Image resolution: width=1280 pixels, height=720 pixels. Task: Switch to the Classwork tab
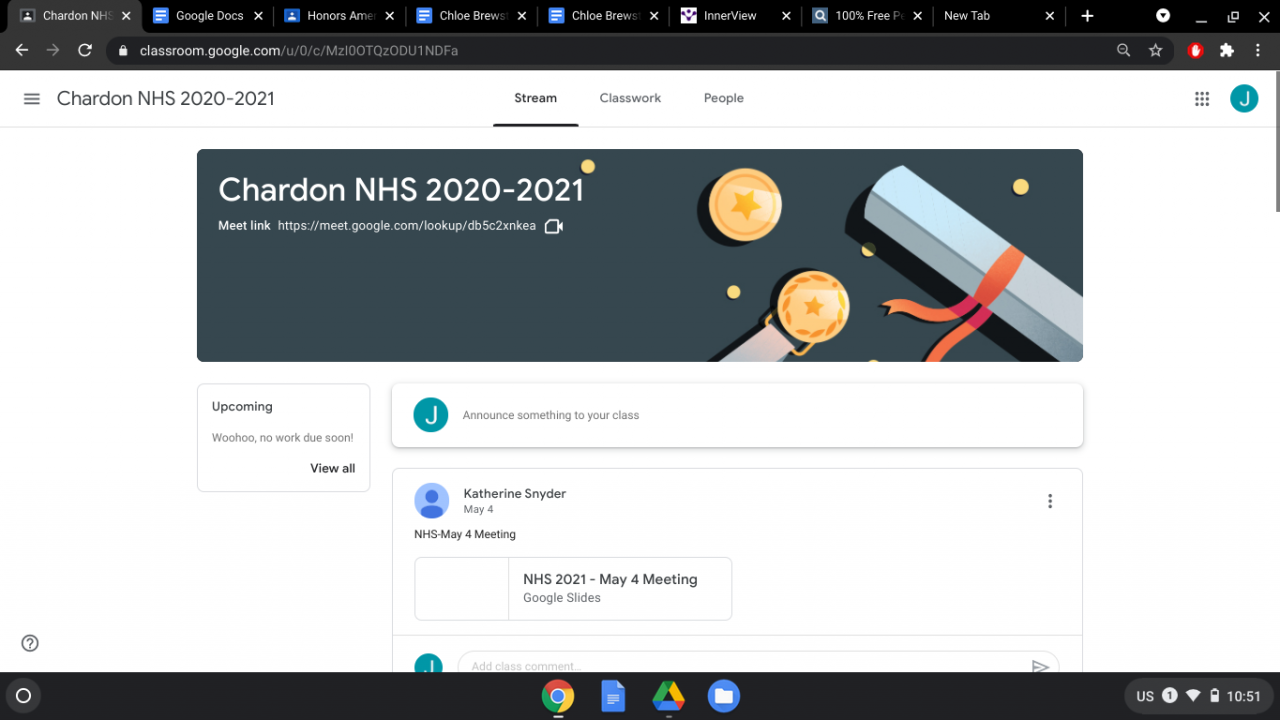(630, 98)
